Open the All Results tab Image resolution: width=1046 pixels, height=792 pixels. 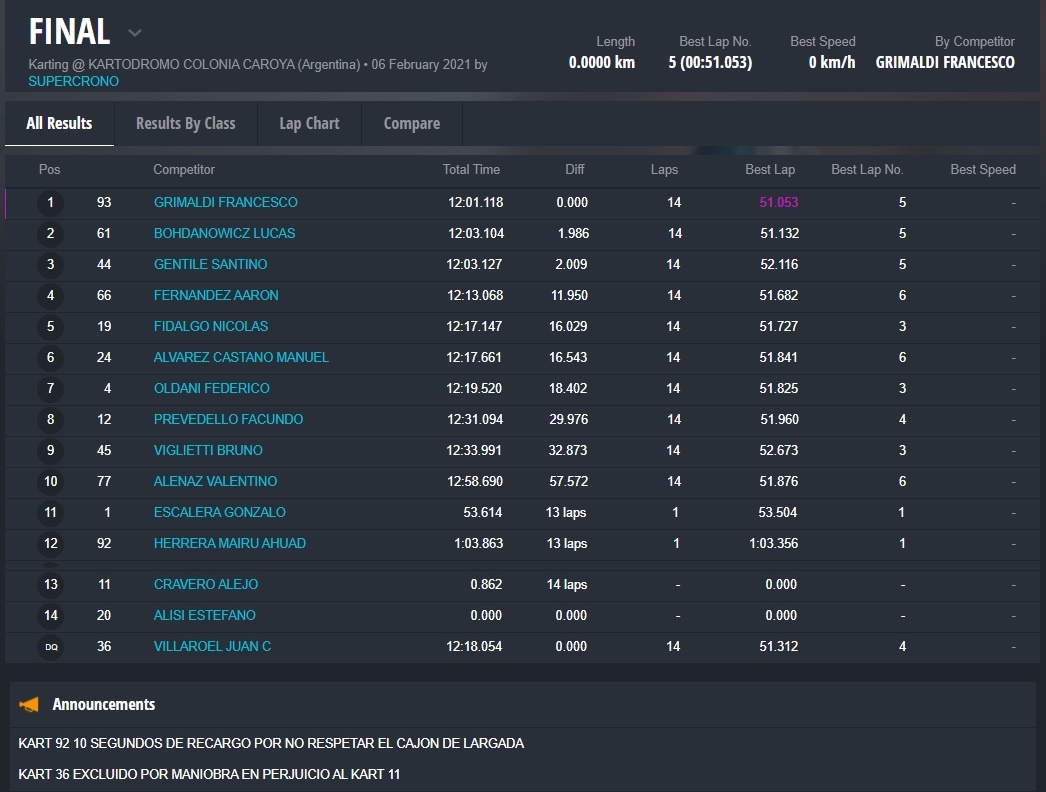[59, 124]
